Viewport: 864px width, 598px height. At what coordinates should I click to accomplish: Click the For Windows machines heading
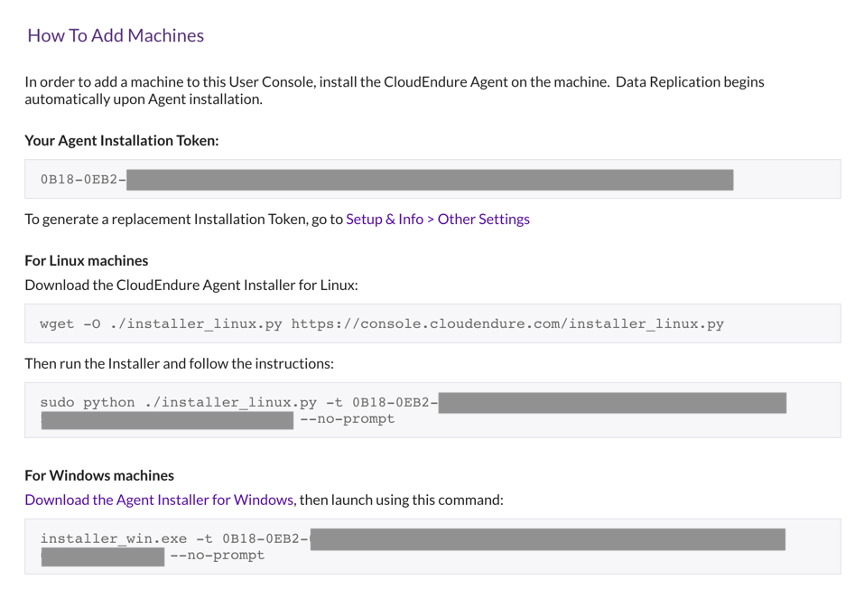point(99,476)
